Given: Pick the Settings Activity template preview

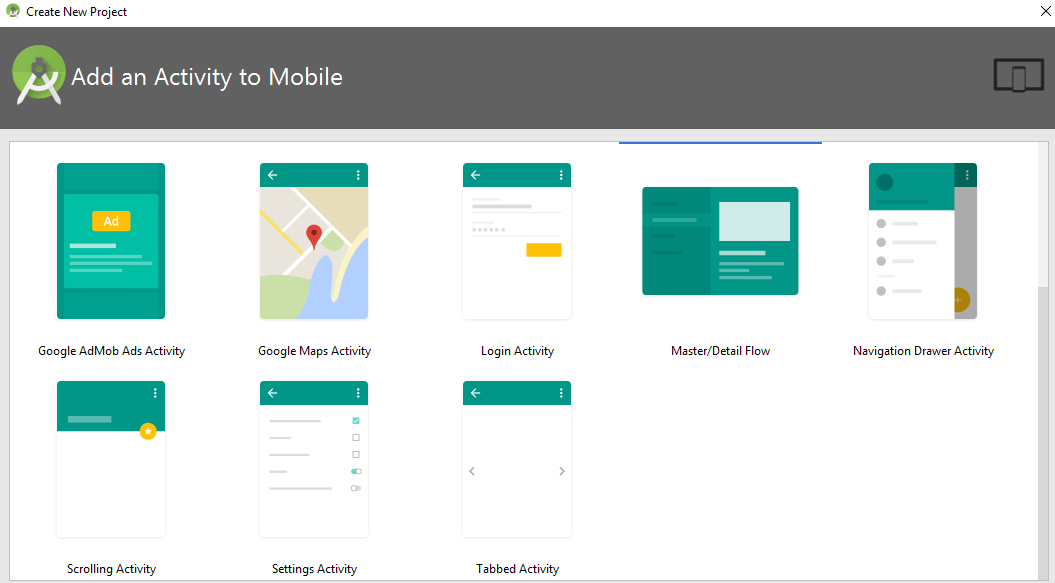Looking at the screenshot, I should pyautogui.click(x=314, y=459).
